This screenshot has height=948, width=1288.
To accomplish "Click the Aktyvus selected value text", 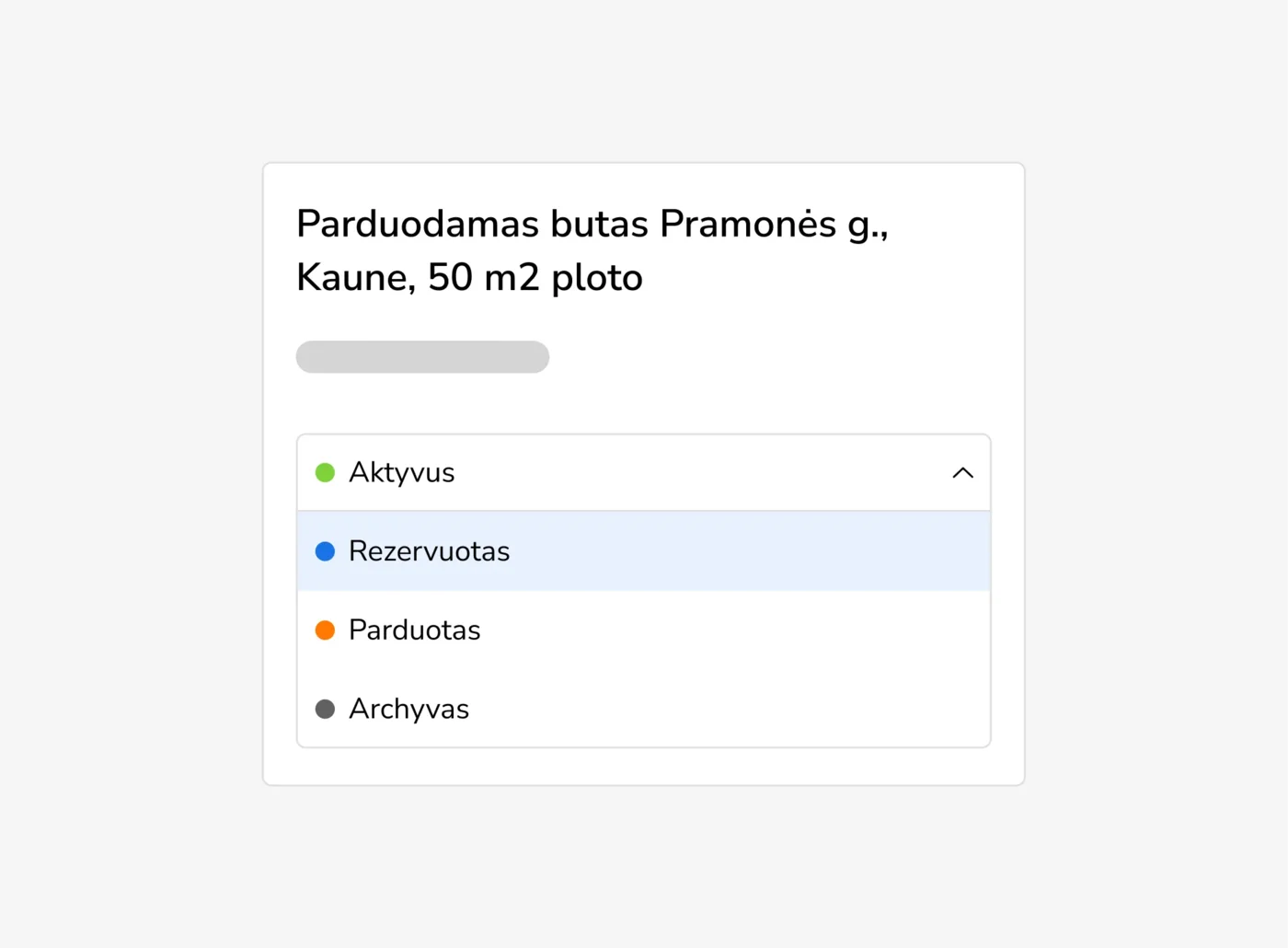I will click(x=401, y=473).
